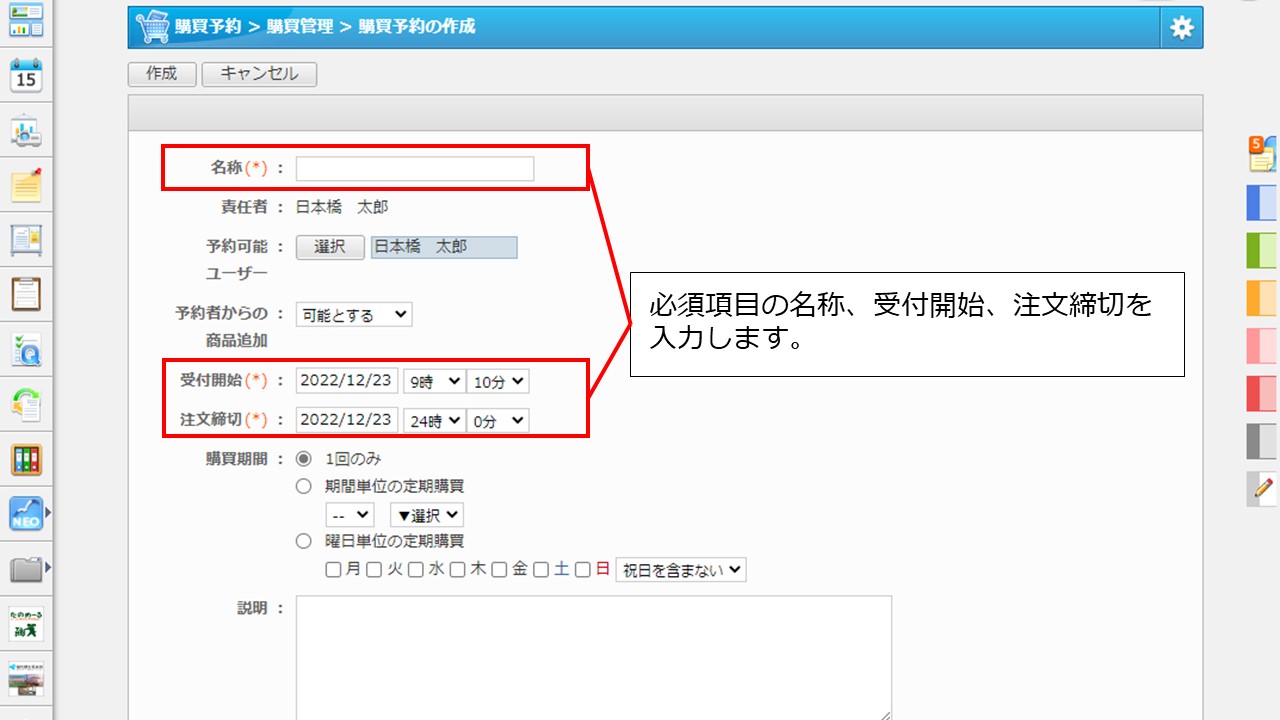Check the 火 weekday checkbox
This screenshot has width=1280, height=720.
pos(374,570)
